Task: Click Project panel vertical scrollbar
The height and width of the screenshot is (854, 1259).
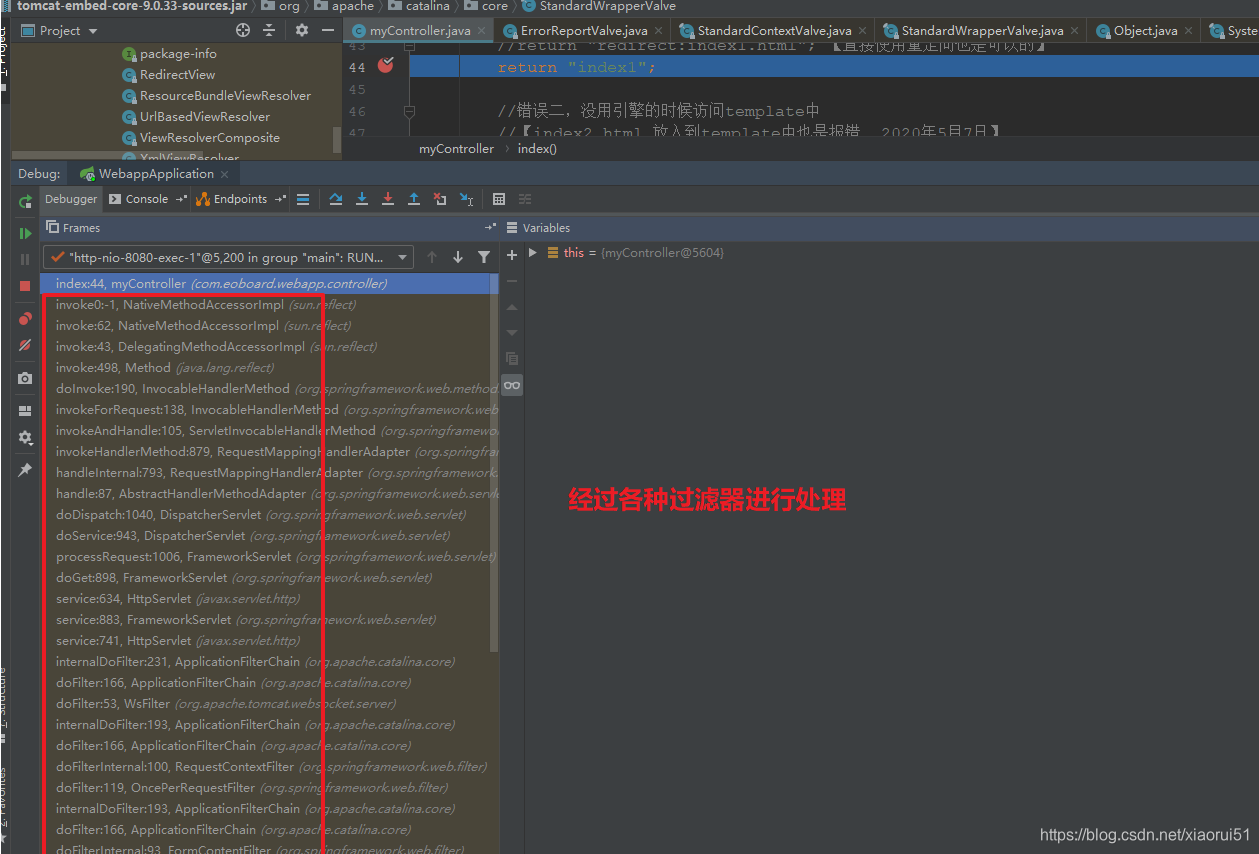Action: pos(337,138)
